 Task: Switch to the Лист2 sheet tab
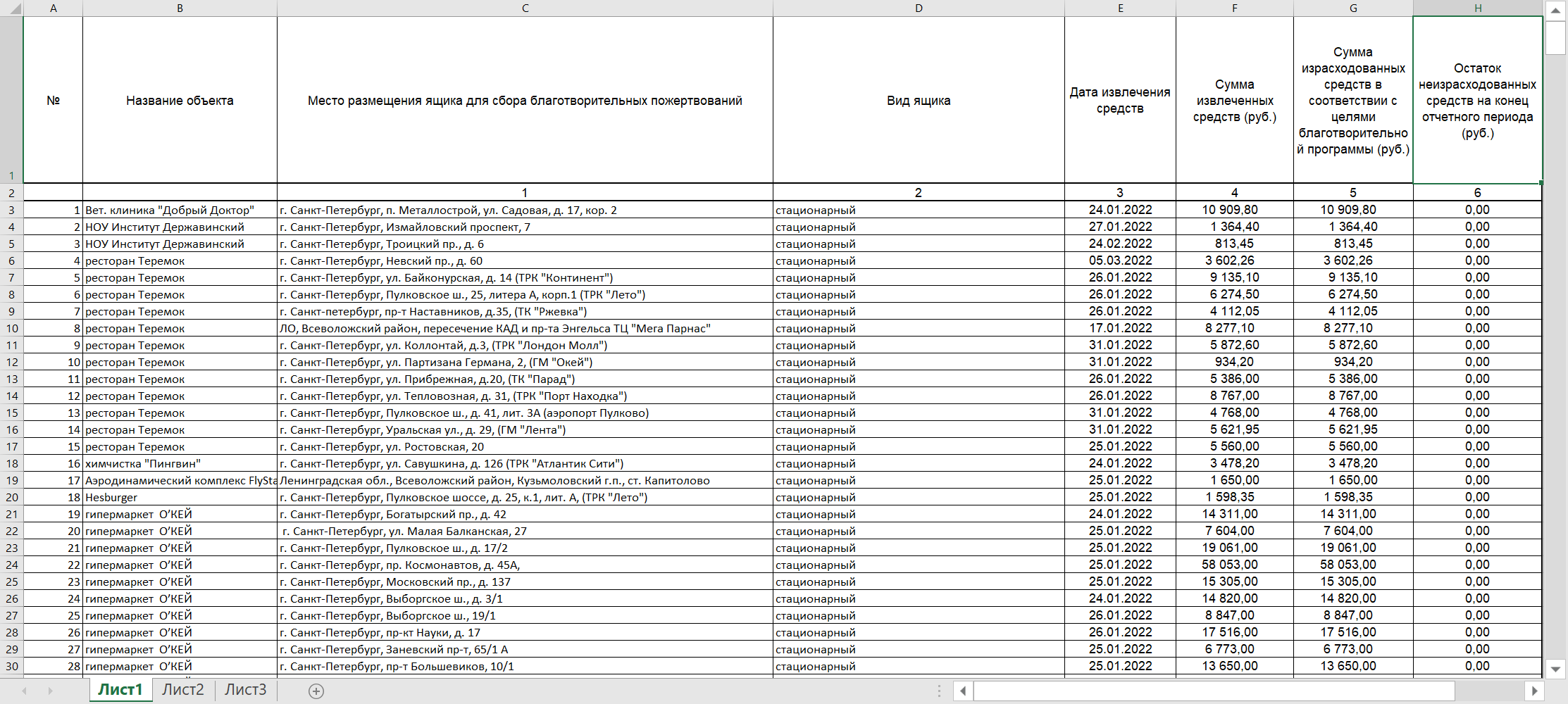(182, 690)
